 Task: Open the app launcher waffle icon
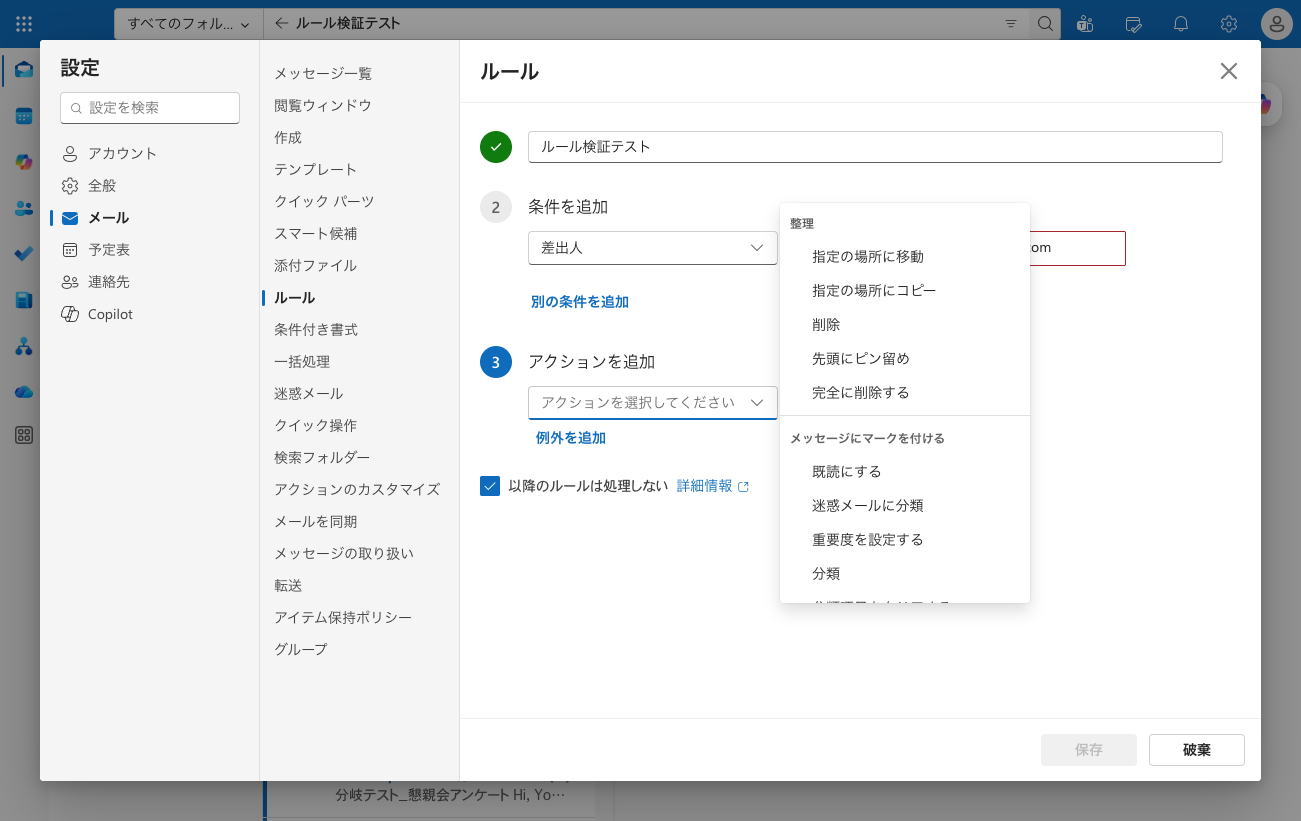24,23
